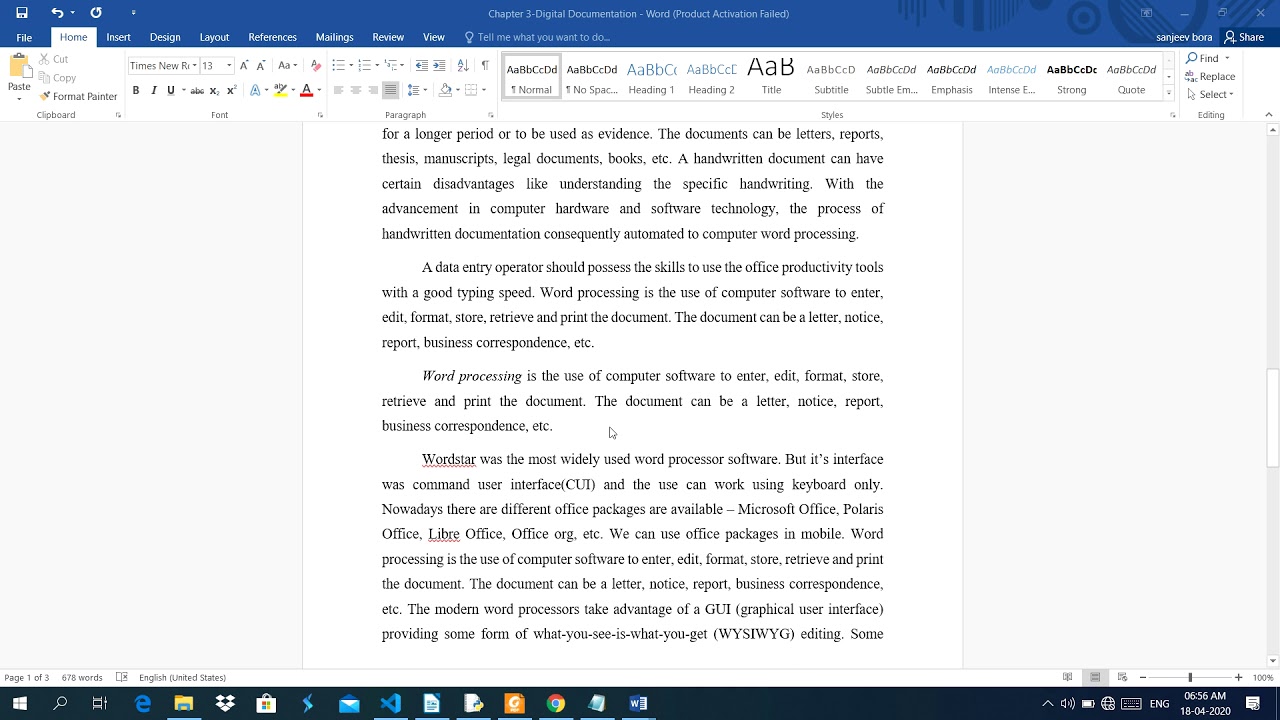
Task: Open the Select dropdown in the Editing group
Action: point(1210,94)
